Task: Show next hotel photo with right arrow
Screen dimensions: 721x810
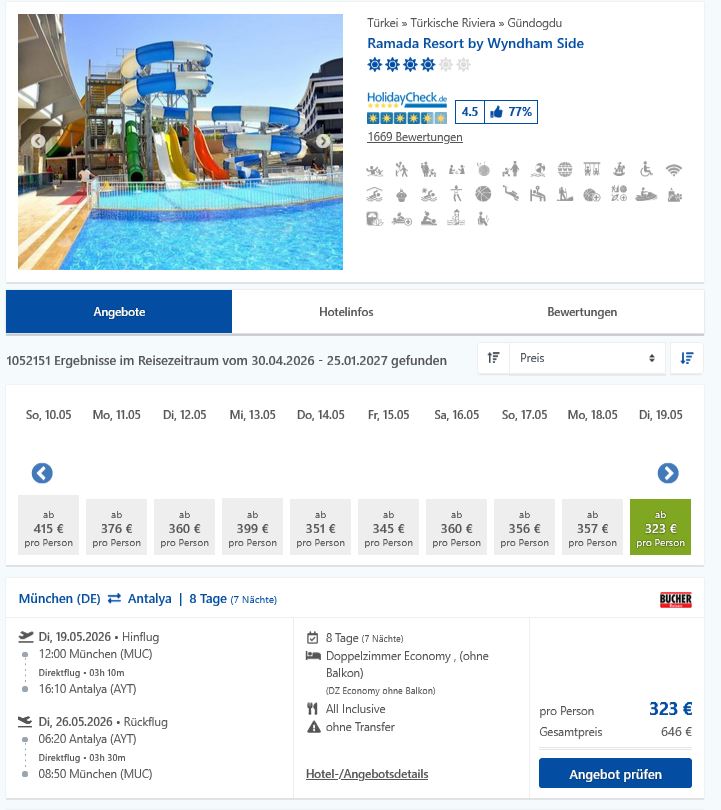Action: click(x=323, y=141)
